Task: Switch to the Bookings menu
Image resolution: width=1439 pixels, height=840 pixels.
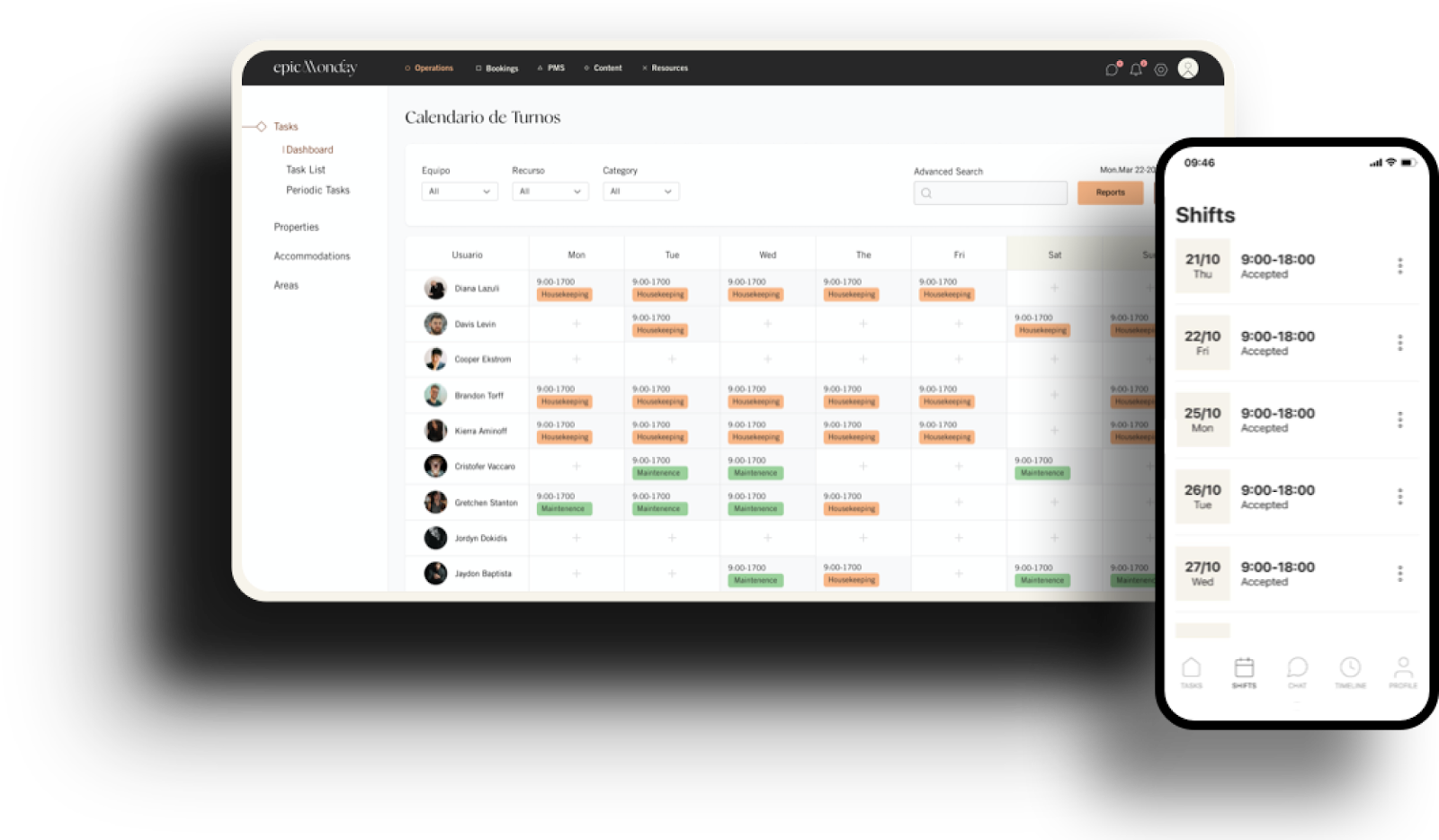Action: pos(497,68)
